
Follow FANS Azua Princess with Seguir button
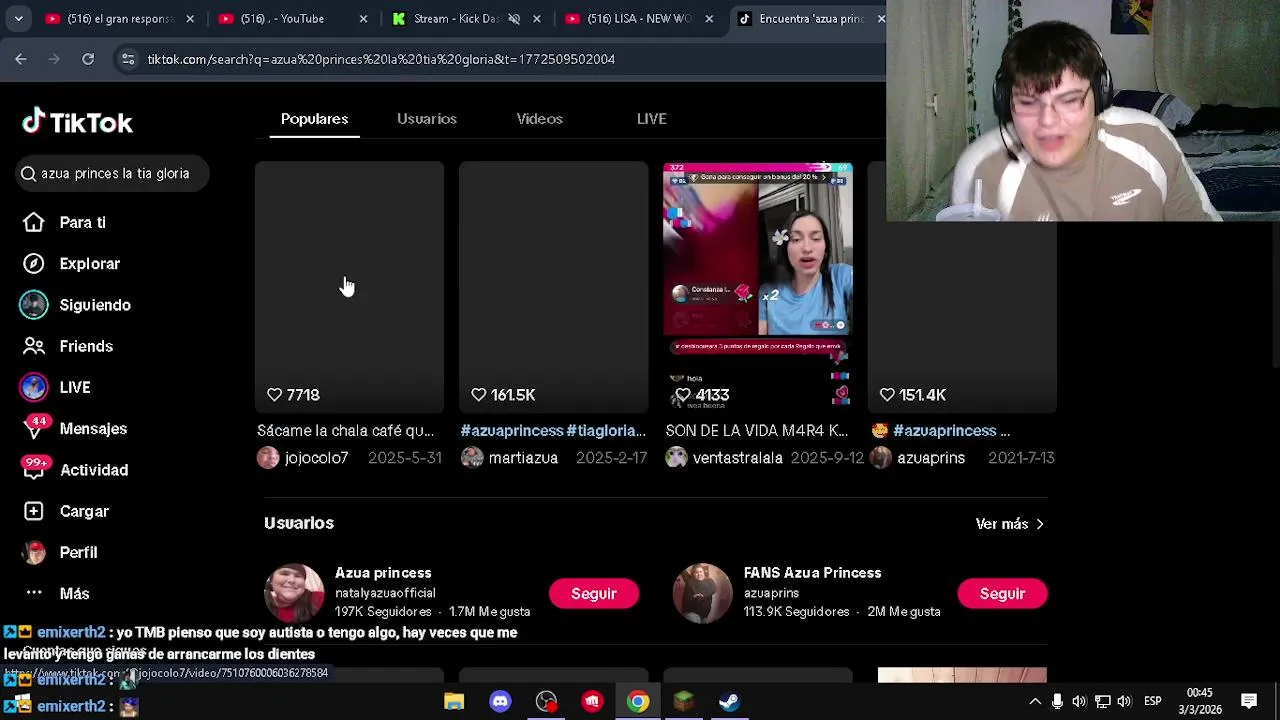pos(1002,594)
